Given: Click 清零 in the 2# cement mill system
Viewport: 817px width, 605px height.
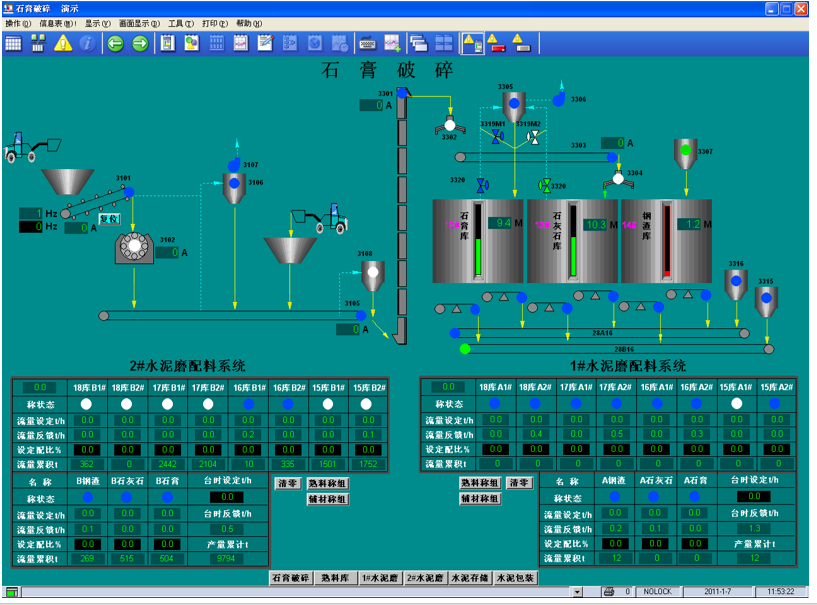Looking at the screenshot, I should [x=287, y=484].
